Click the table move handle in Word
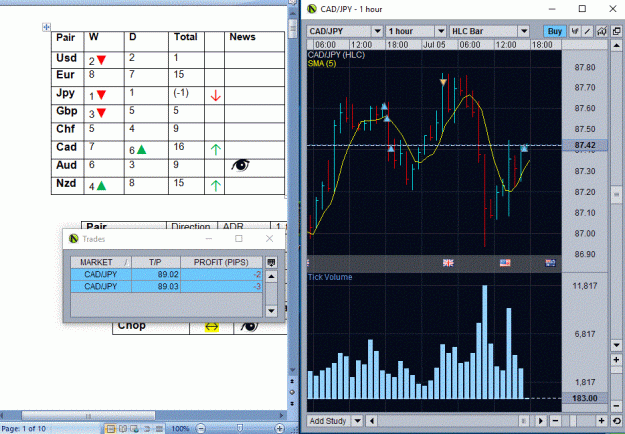The width and height of the screenshot is (625, 434). pyautogui.click(x=46, y=27)
